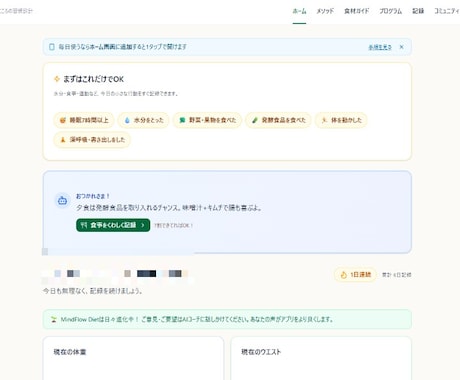Toggle the 野菜・果物を食べた chip

207,120
